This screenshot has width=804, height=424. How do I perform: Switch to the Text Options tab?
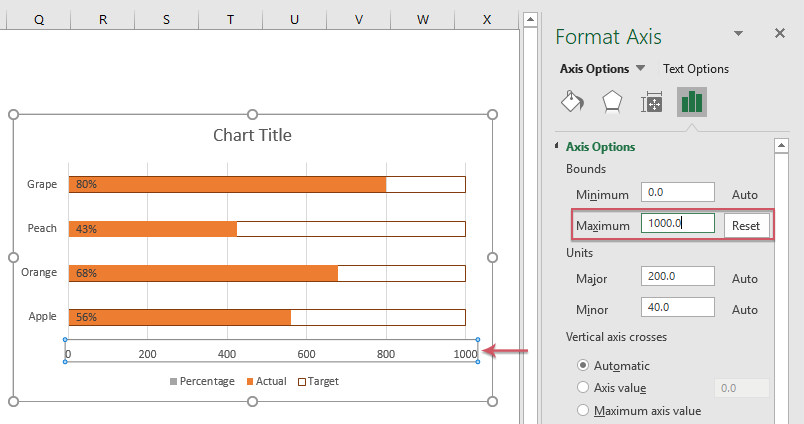[695, 69]
